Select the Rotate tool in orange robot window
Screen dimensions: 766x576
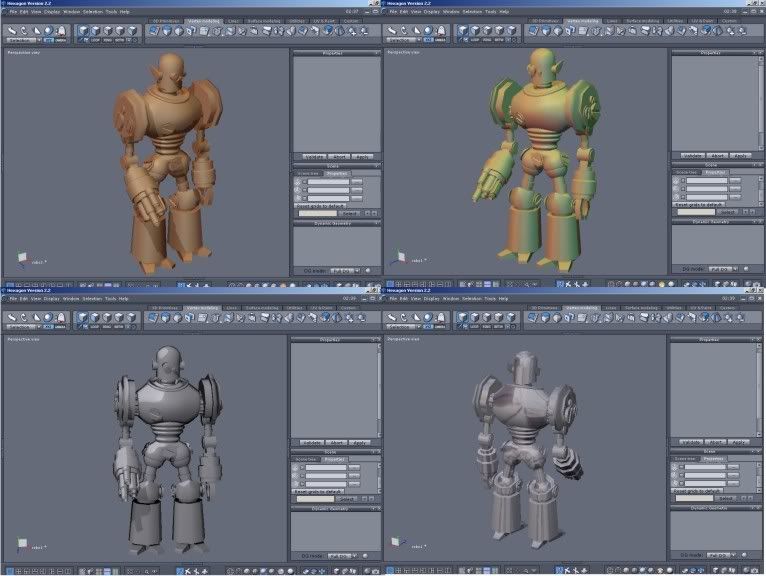coord(24,31)
